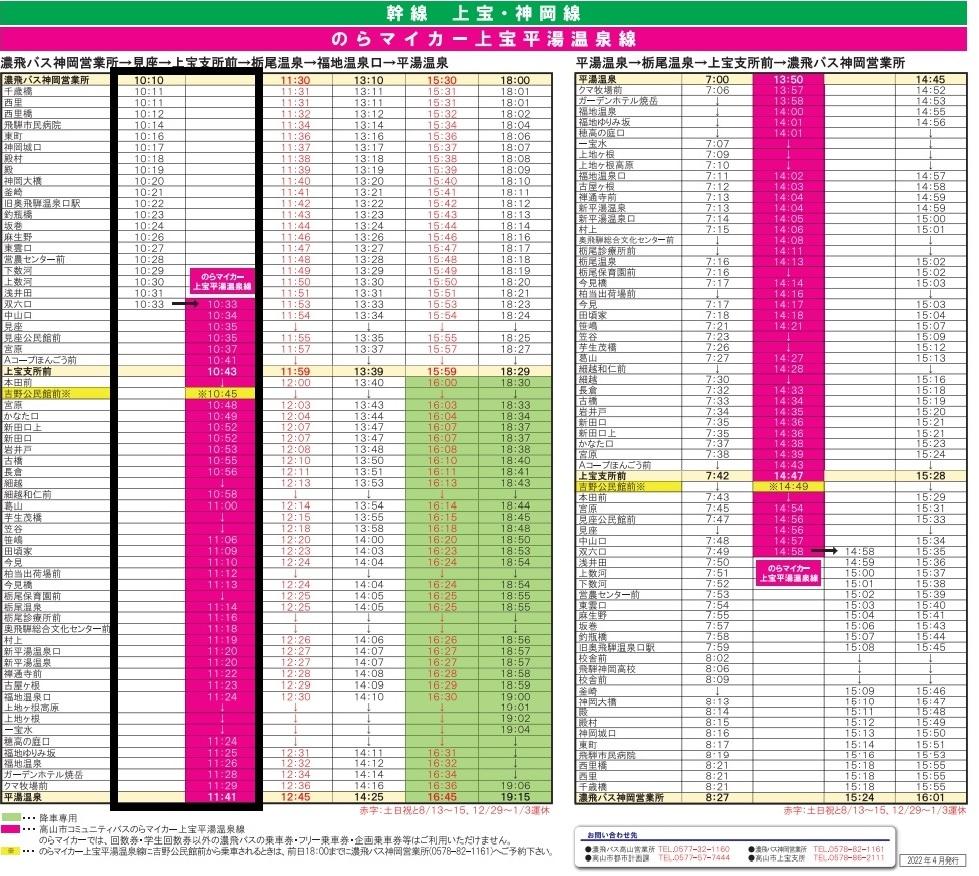Click the 18:00 departure in top row of left table
This screenshot has height=876, width=979.
(x=516, y=80)
